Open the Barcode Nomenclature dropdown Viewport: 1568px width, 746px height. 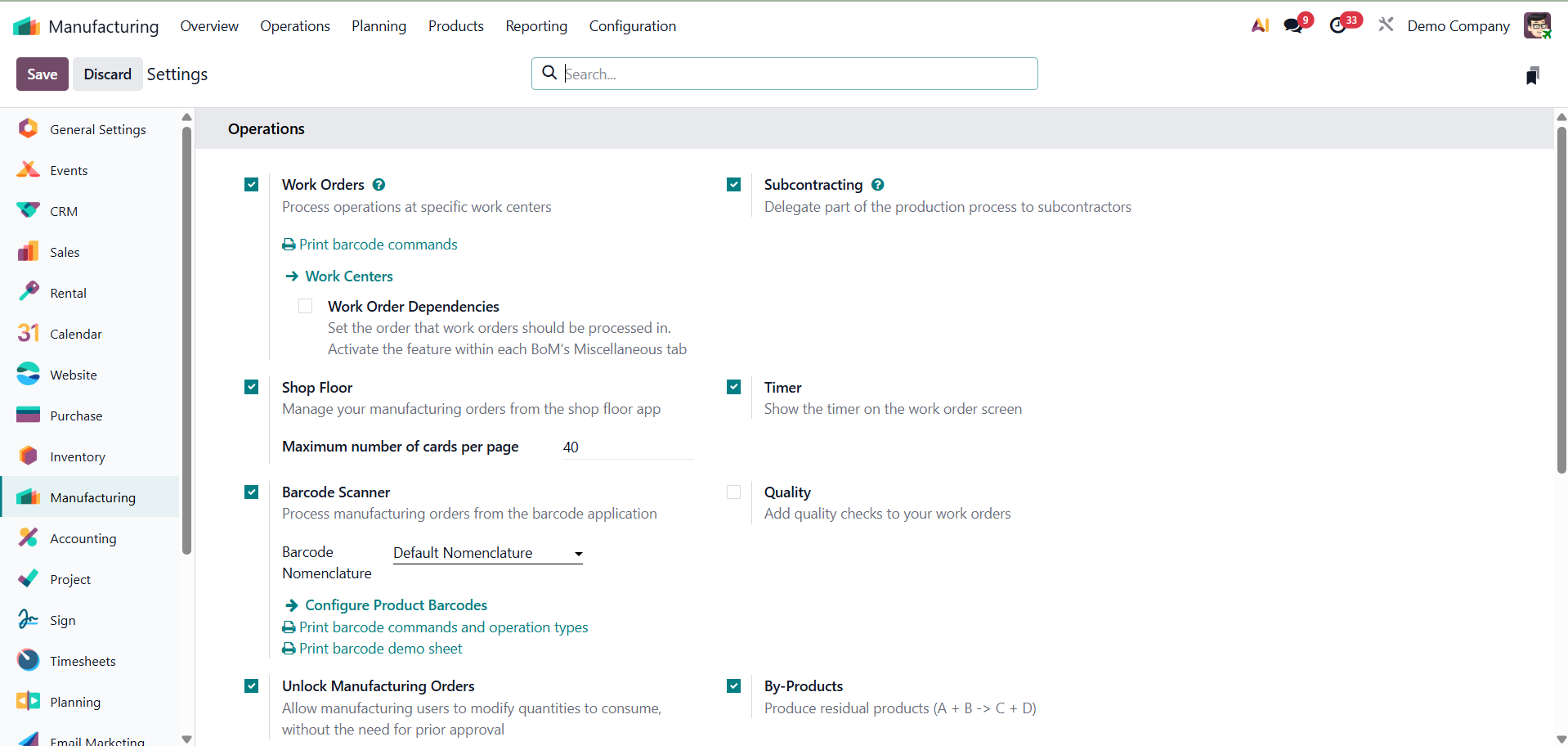tap(487, 554)
